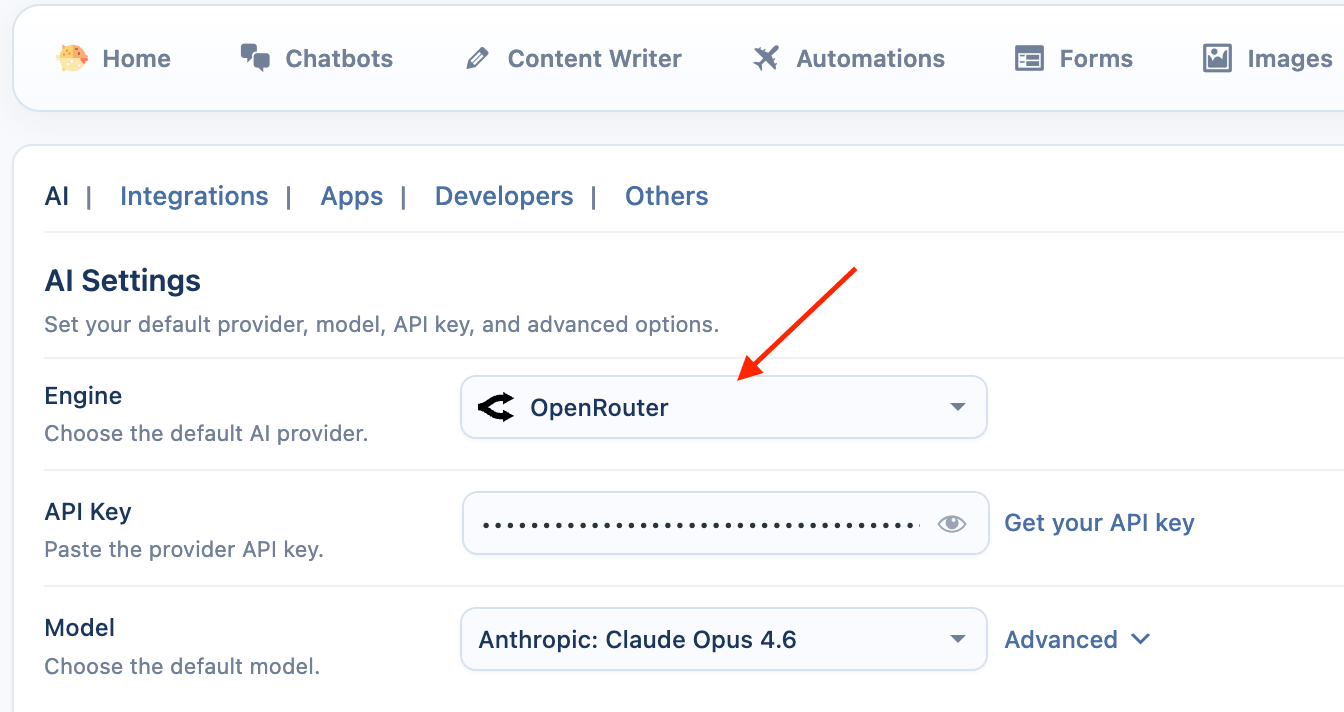1344x712 pixels.
Task: Click the Automations airplane icon
Action: pos(766,59)
